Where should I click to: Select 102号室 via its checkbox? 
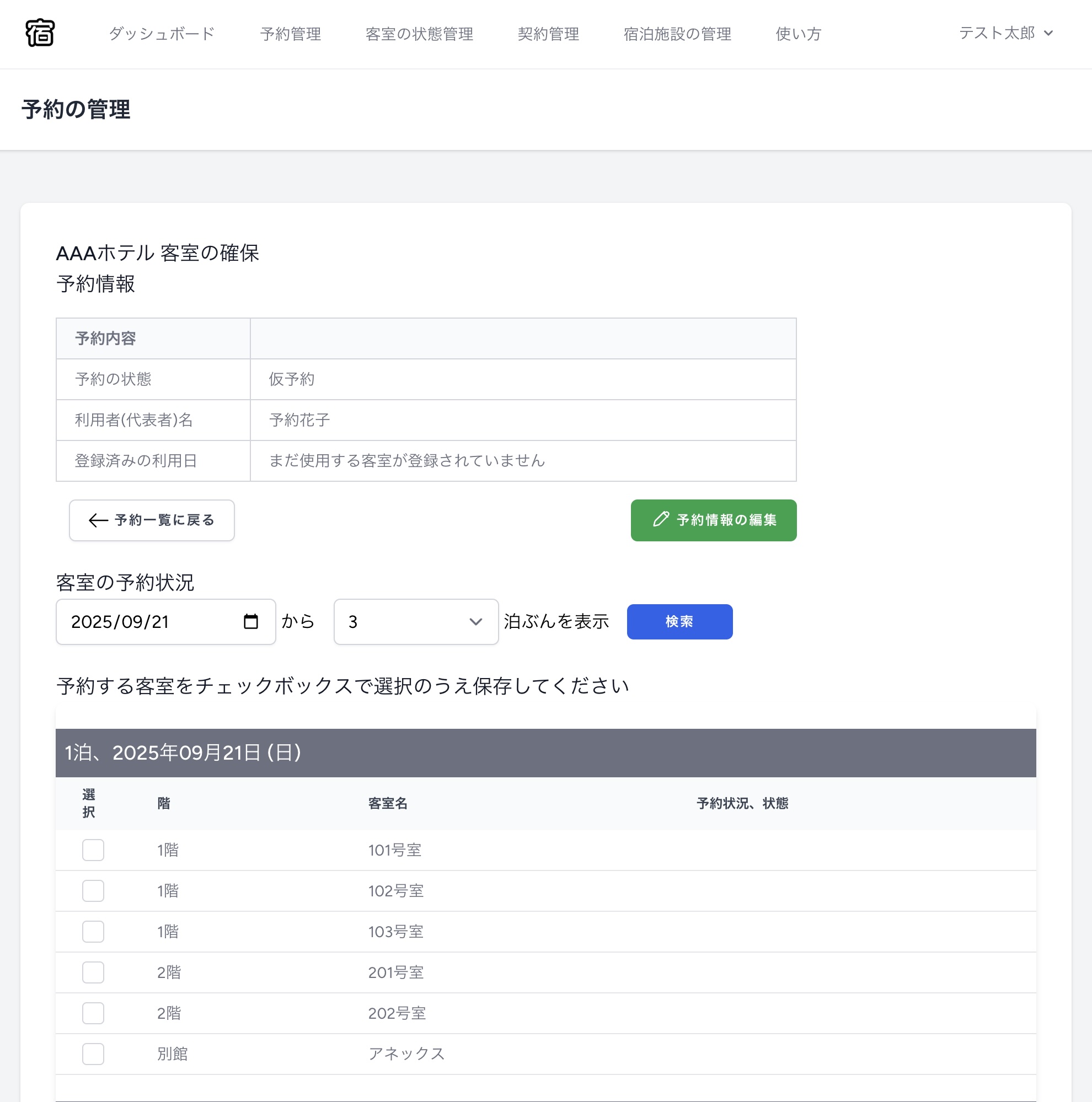pos(93,890)
